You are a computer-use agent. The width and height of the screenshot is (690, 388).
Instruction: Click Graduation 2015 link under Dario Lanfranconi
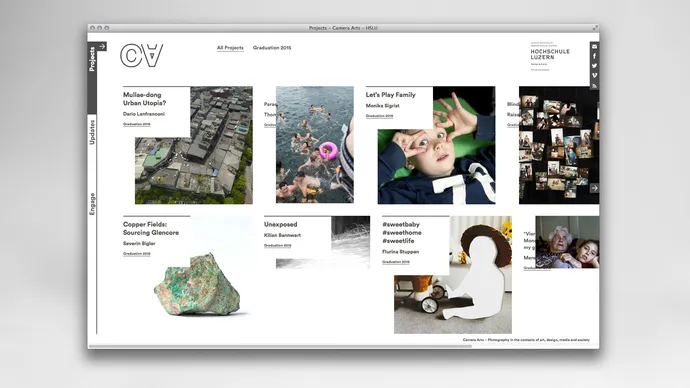pos(137,124)
